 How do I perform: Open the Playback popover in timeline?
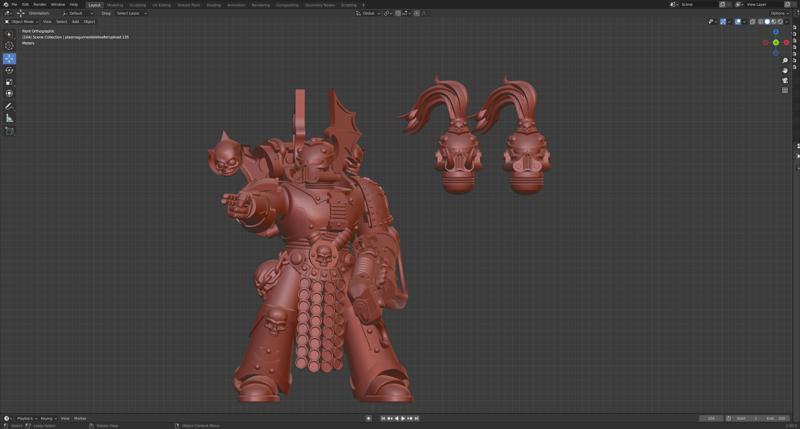[x=26, y=418]
